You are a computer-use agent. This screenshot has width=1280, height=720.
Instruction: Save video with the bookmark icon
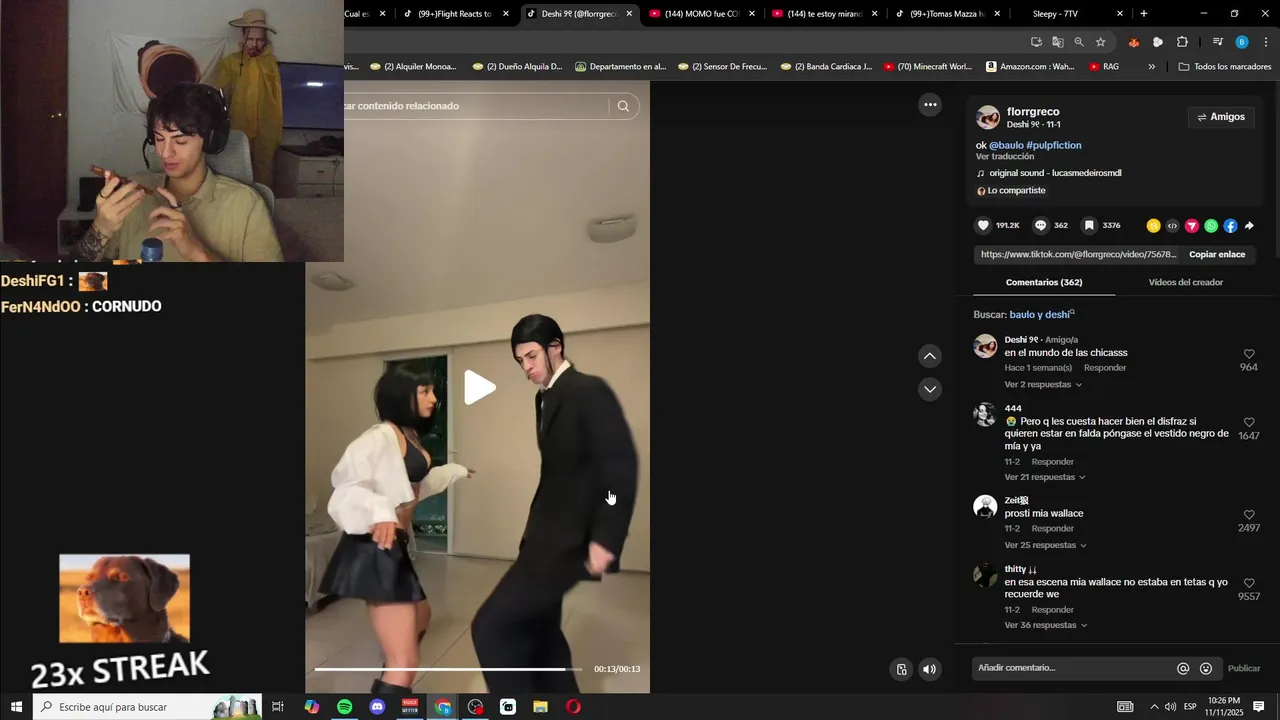(1089, 226)
